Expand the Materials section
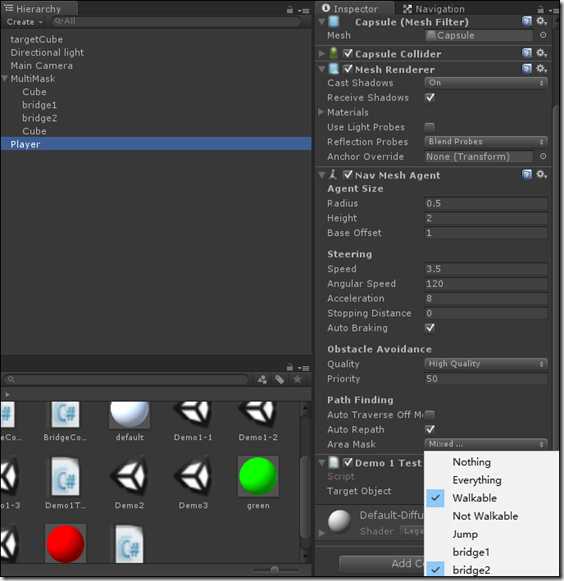Image resolution: width=564 pixels, height=581 pixels. coord(321,112)
